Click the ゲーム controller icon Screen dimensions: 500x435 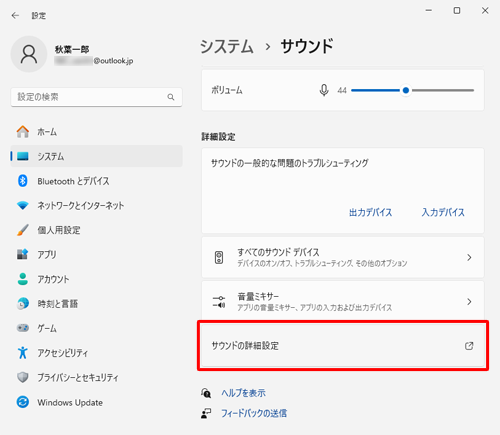(x=23, y=328)
